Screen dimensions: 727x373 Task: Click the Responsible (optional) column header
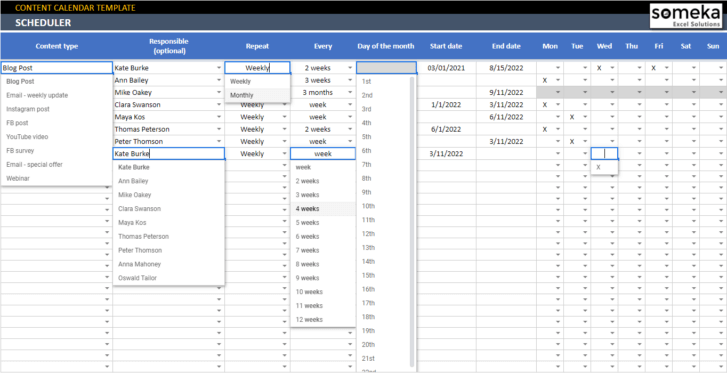tap(169, 46)
